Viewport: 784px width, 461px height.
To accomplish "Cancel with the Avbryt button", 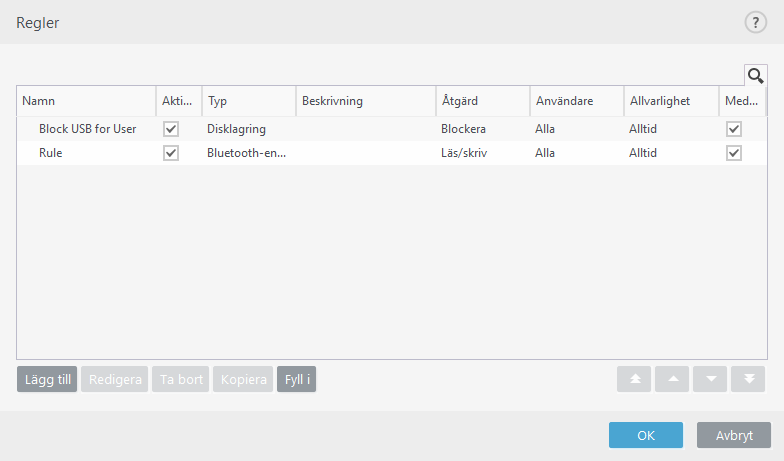I will coord(734,435).
